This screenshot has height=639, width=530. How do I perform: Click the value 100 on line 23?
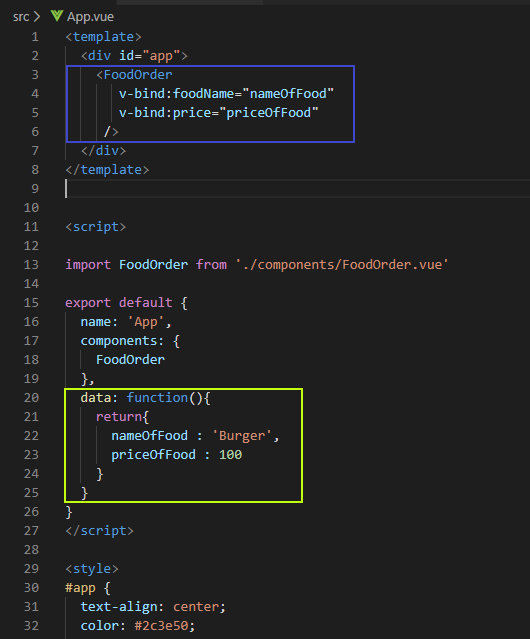pos(231,454)
